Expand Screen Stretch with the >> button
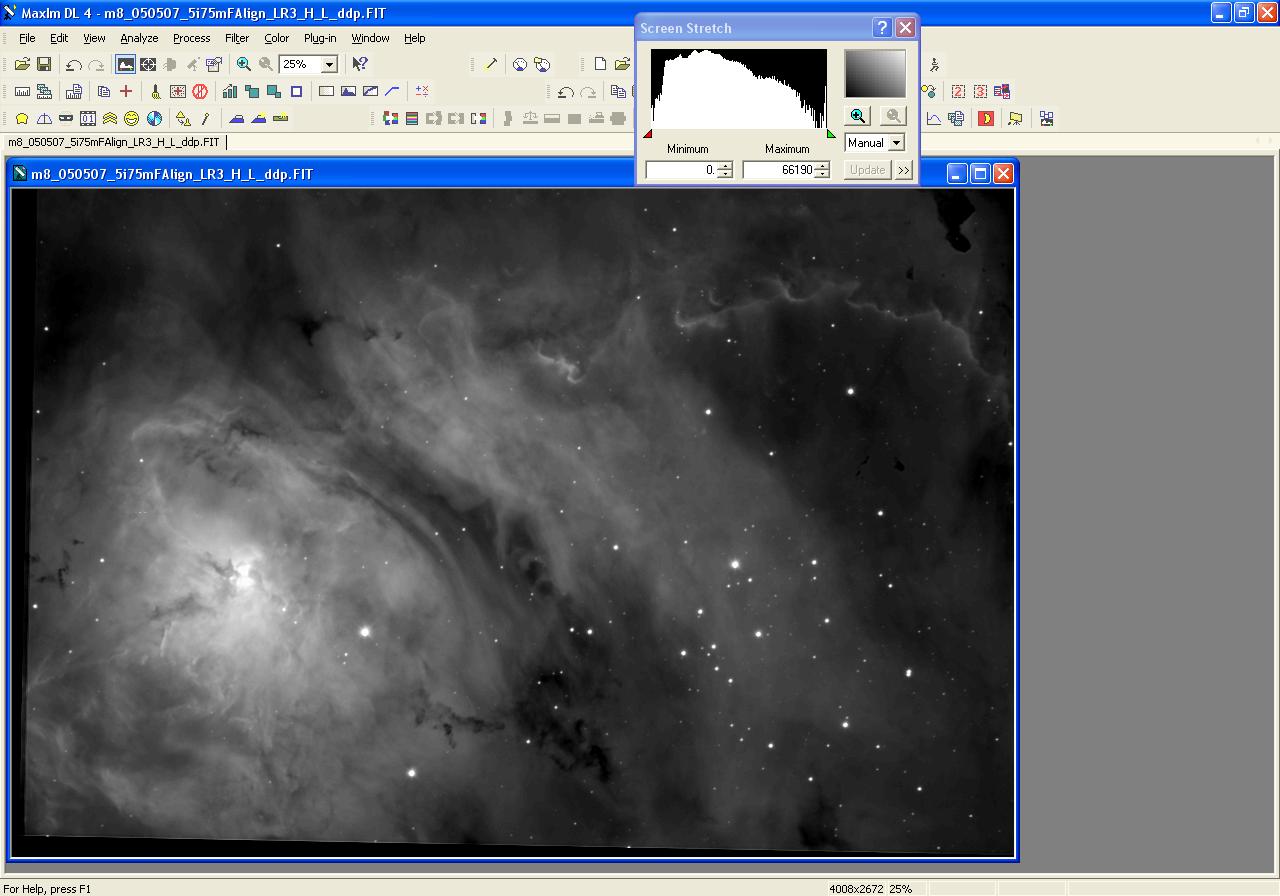1280x896 pixels. 904,170
